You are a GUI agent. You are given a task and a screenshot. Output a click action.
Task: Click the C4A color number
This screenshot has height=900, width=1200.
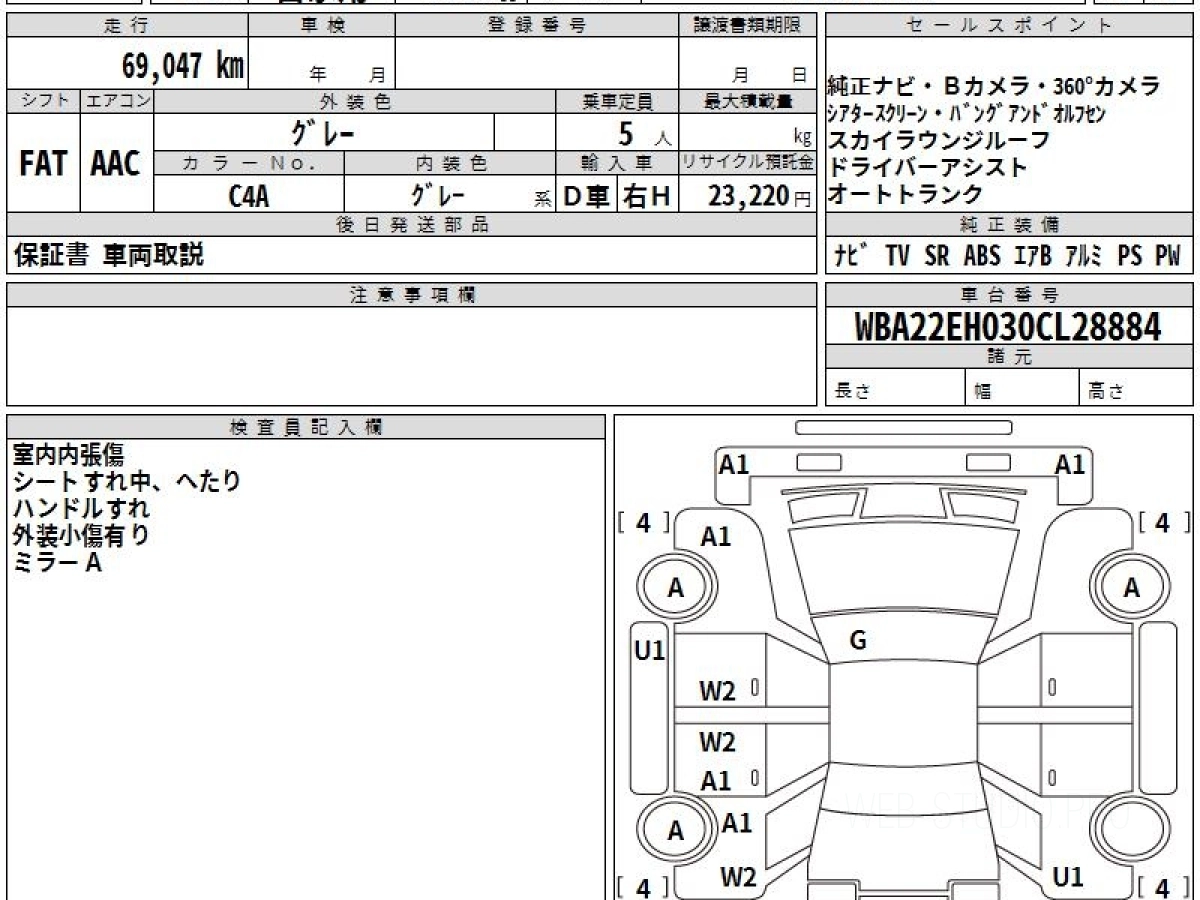point(248,197)
